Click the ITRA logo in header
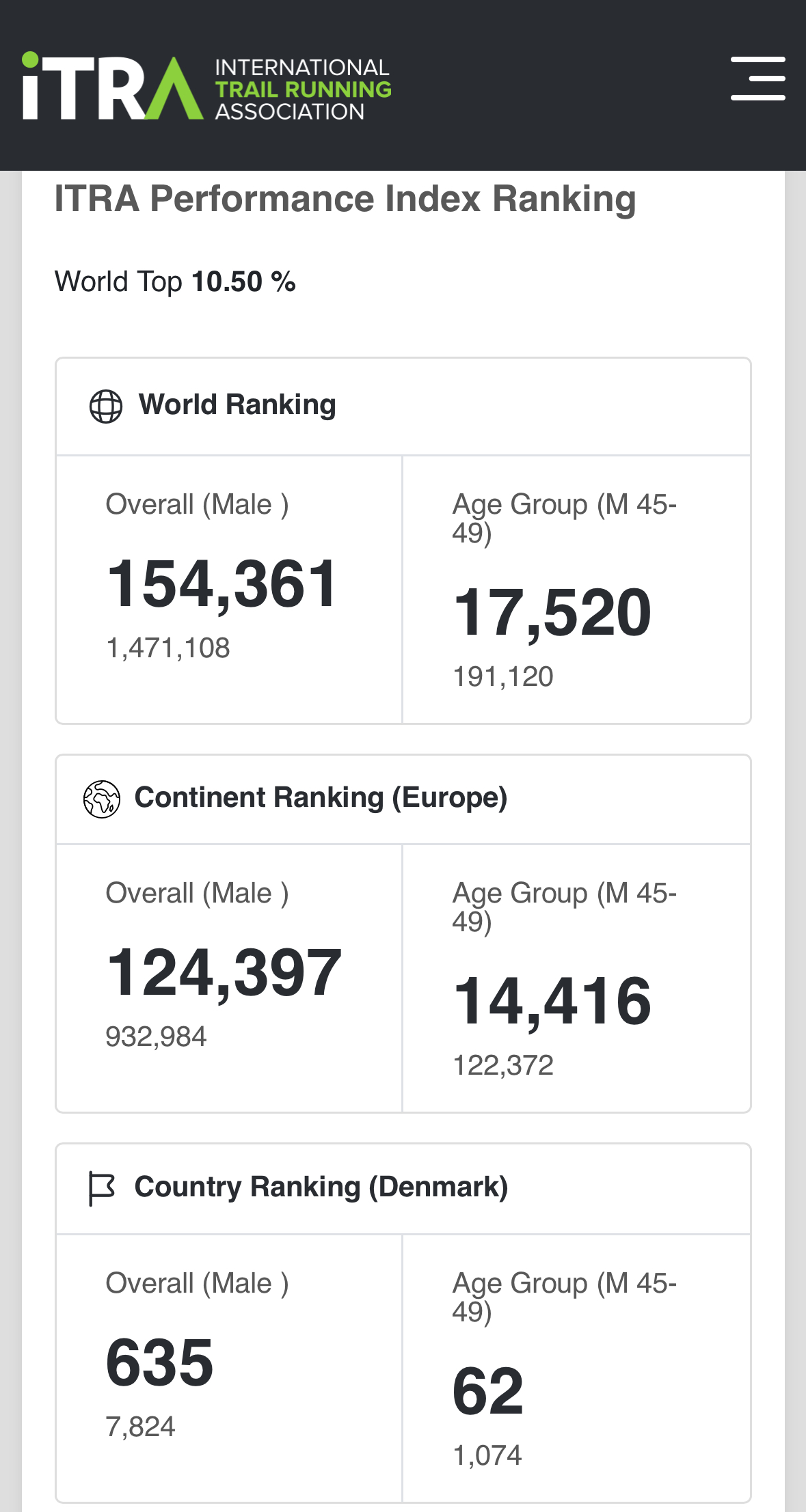Viewport: 806px width, 1512px height. (113, 87)
